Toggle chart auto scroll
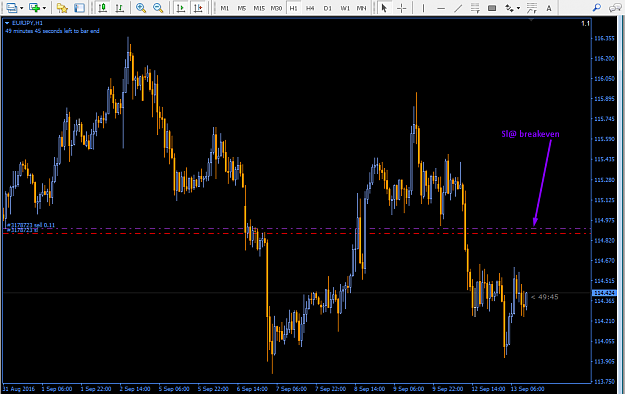625x394 pixels. point(181,8)
